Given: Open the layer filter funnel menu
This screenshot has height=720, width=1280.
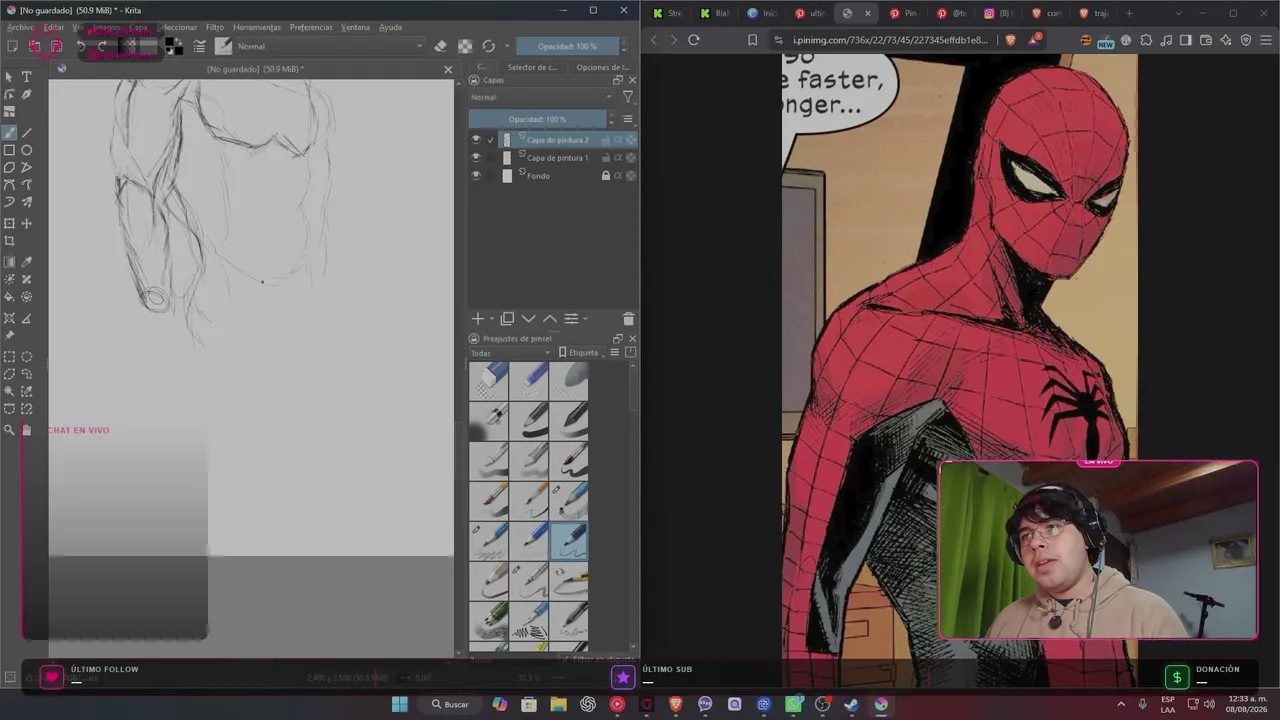Looking at the screenshot, I should pyautogui.click(x=628, y=97).
